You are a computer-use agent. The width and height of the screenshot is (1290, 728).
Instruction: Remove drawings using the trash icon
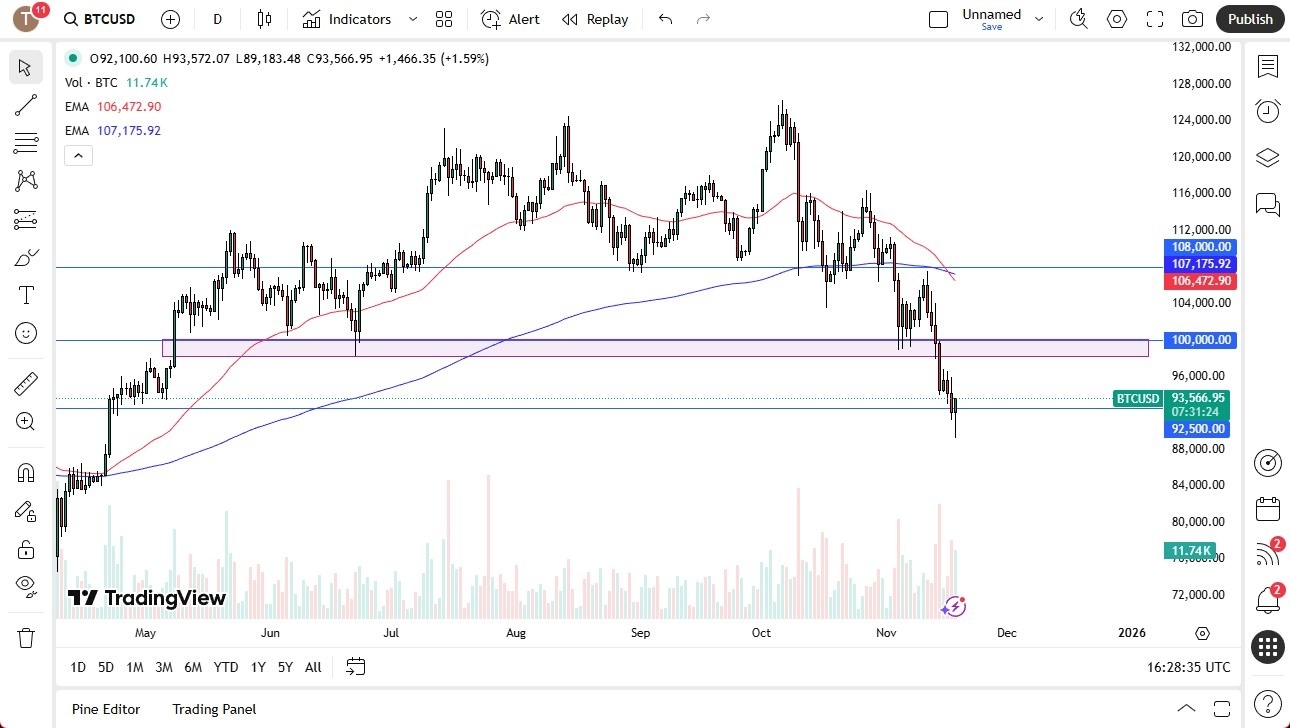point(26,636)
